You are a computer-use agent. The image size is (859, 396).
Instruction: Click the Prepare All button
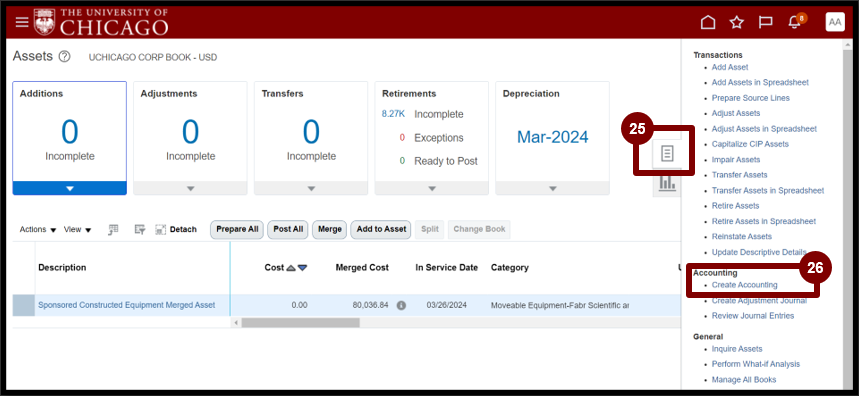[237, 229]
